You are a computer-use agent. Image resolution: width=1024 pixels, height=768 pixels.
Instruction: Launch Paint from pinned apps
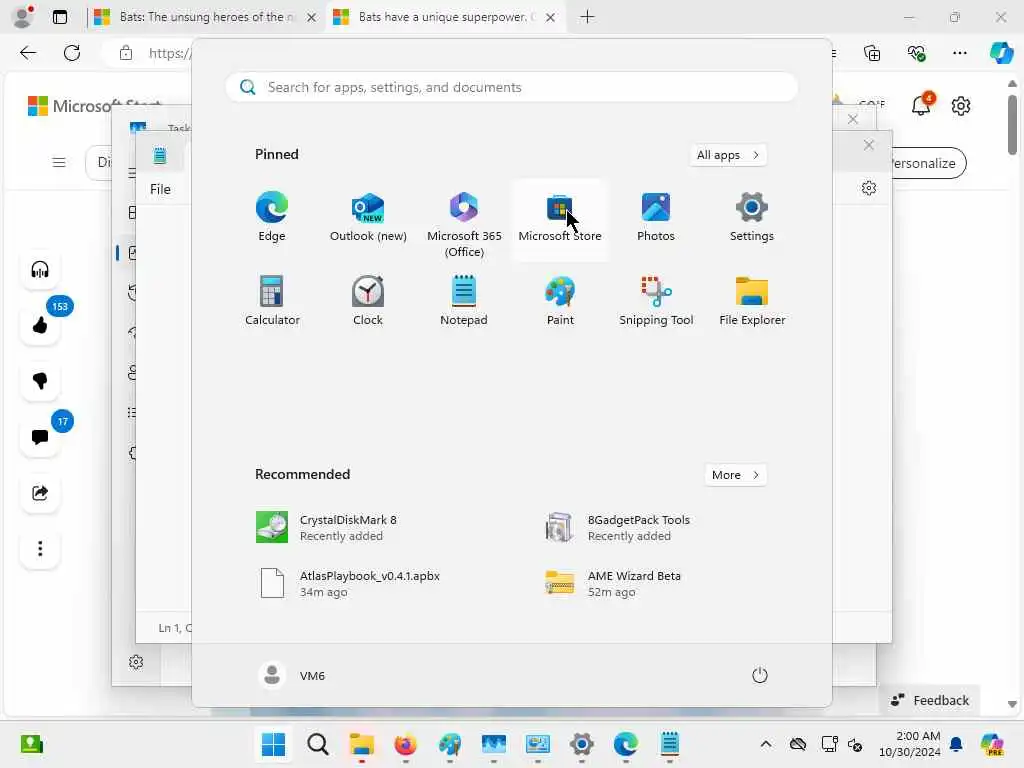tap(560, 301)
